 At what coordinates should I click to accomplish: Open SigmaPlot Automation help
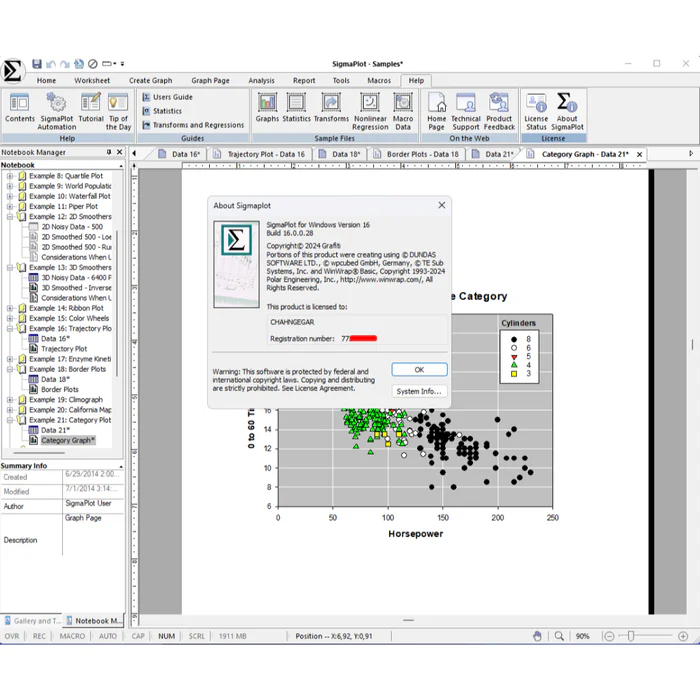tap(56, 108)
